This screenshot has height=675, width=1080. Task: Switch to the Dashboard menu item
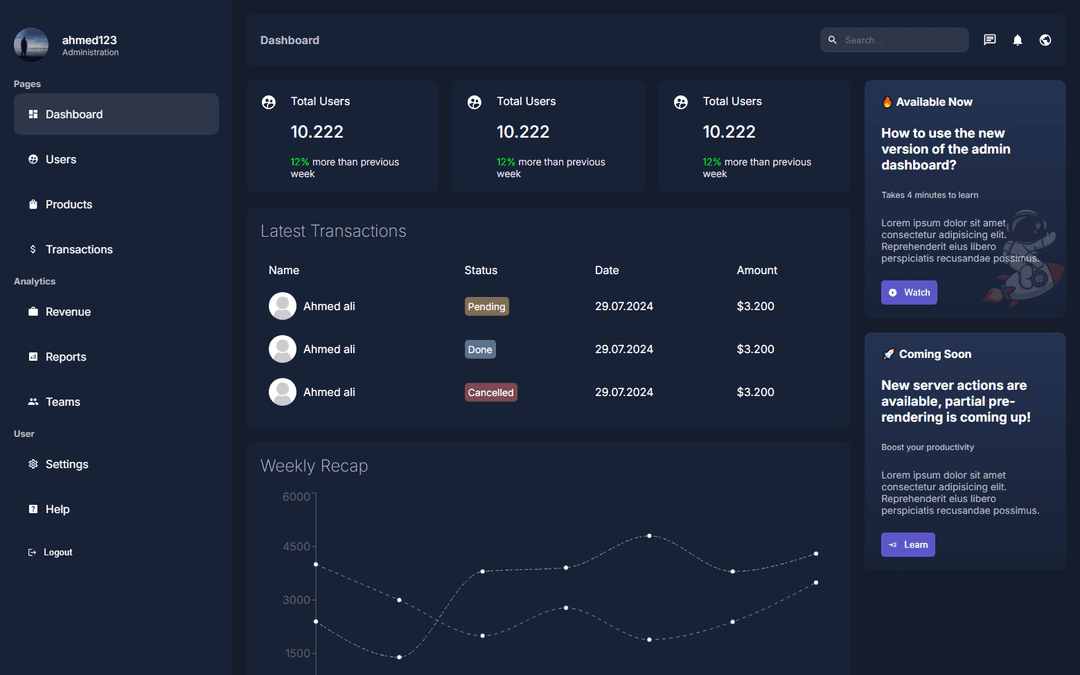73,114
